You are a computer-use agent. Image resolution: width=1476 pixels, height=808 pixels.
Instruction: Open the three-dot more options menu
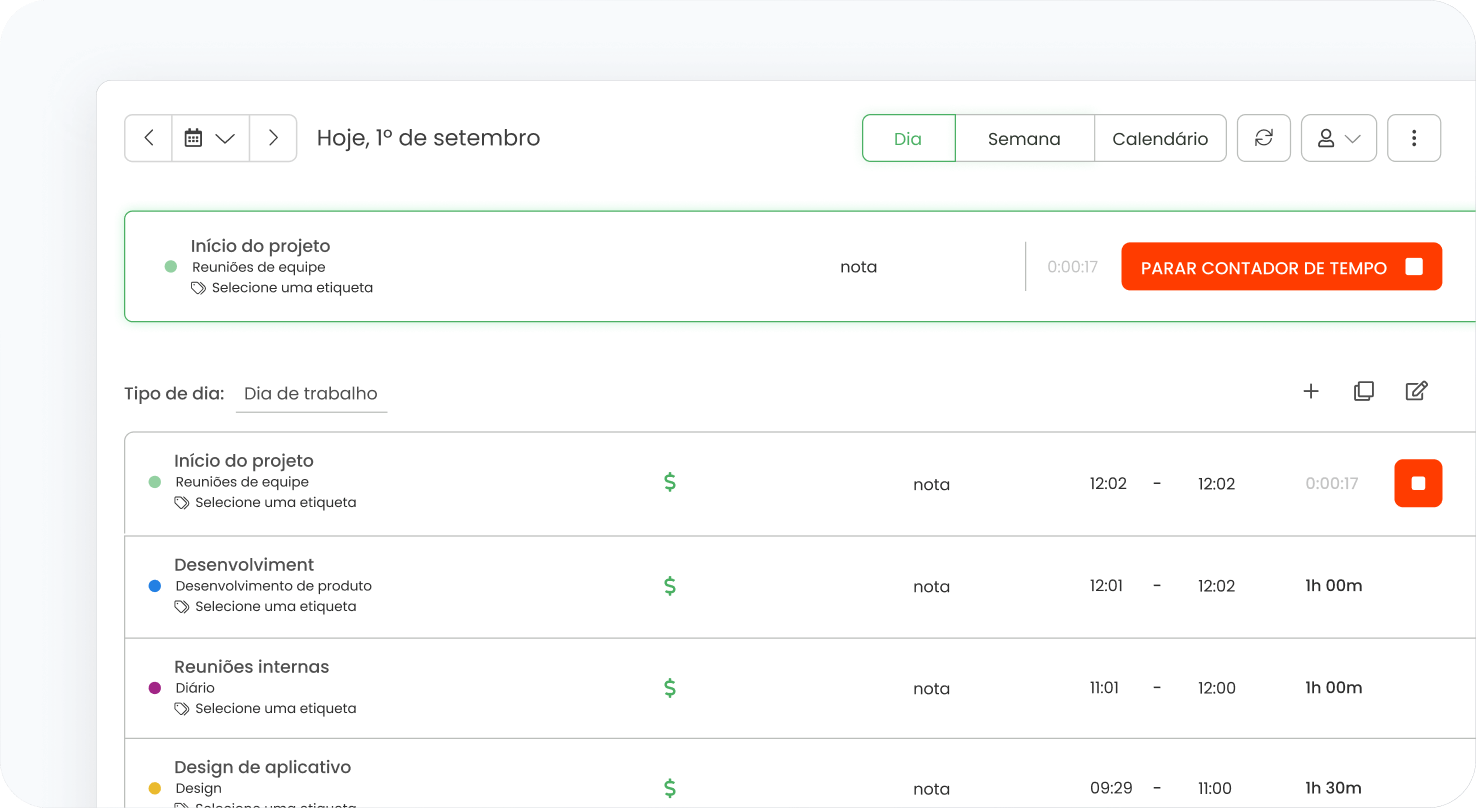1413,138
